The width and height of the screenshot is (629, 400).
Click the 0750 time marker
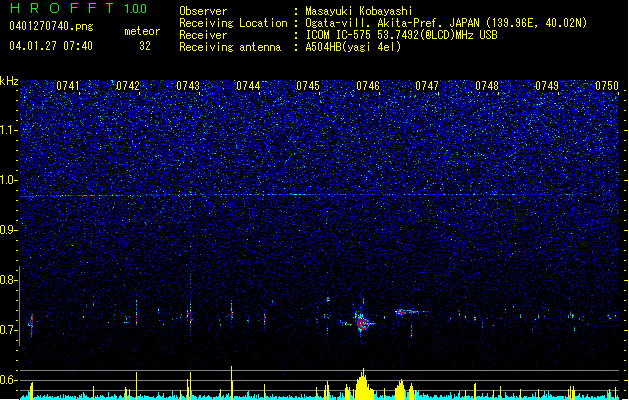pyautogui.click(x=607, y=86)
